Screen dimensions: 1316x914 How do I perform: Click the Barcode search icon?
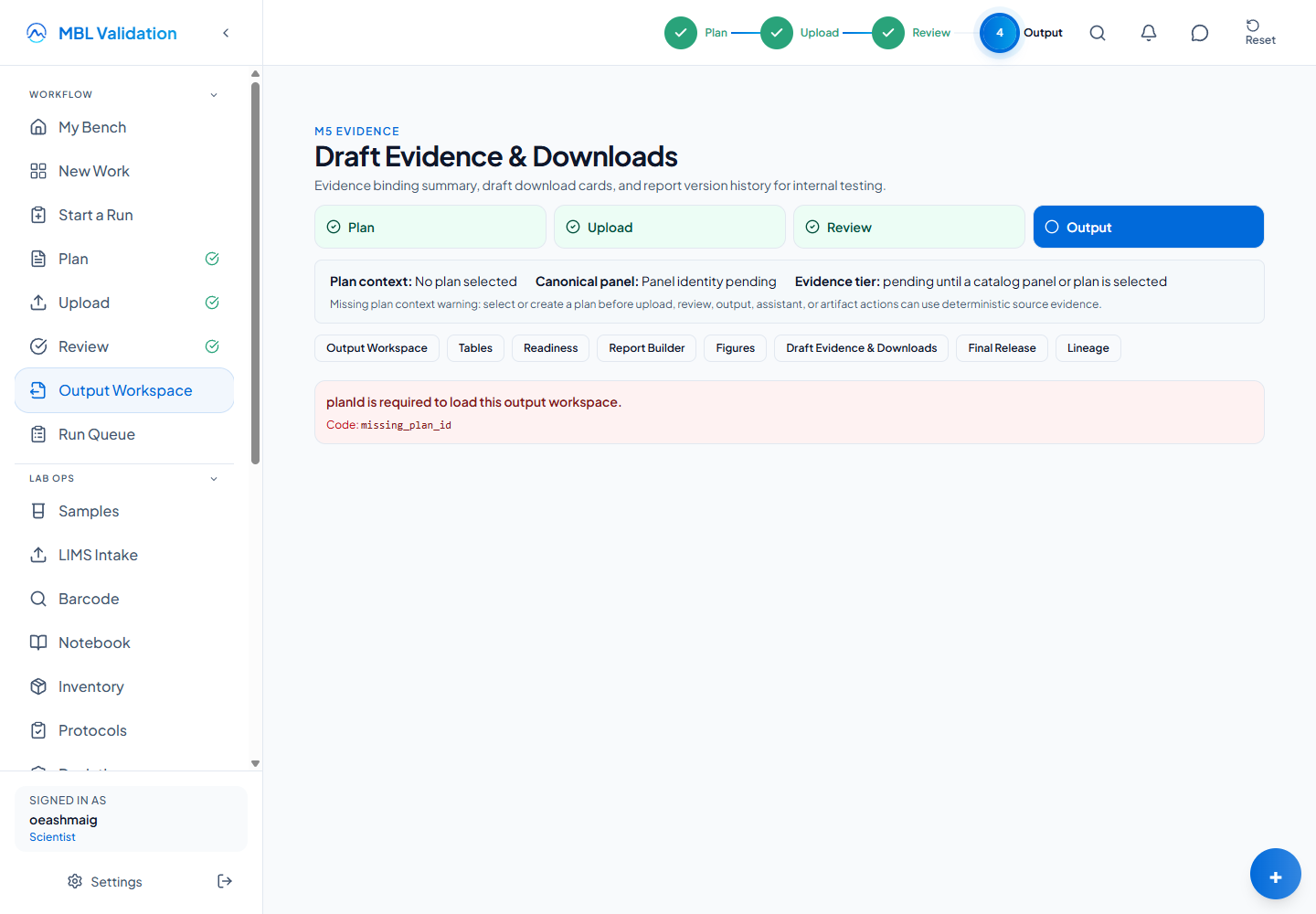[x=38, y=599]
